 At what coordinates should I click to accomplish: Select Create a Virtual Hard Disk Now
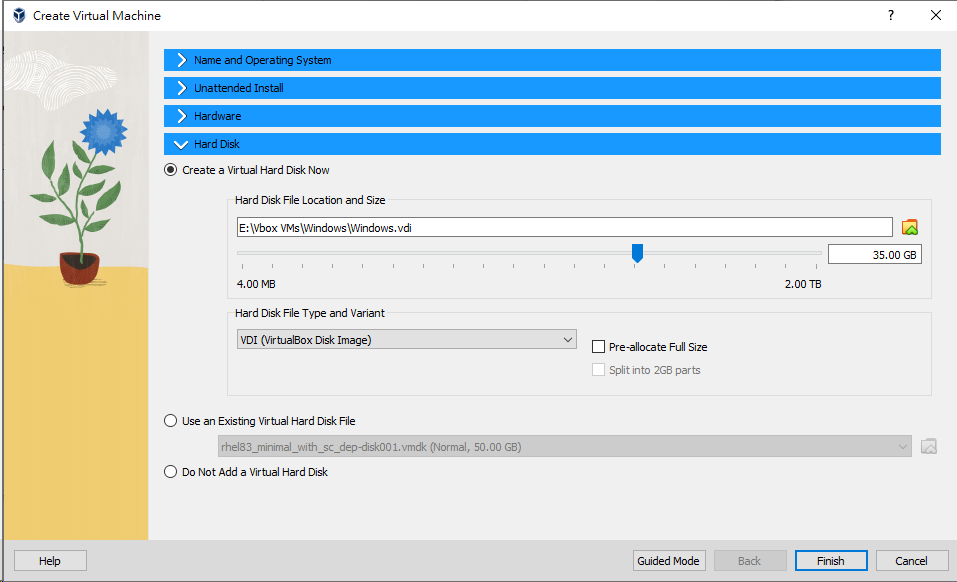[171, 170]
